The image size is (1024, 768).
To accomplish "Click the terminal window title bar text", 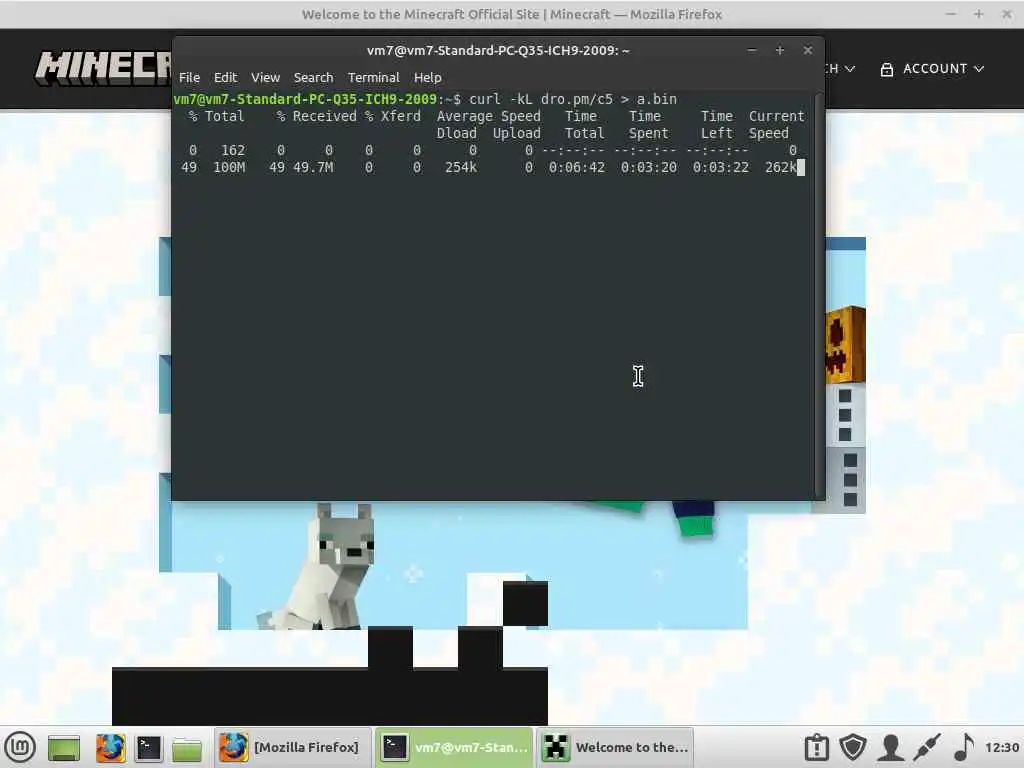I will coord(498,50).
